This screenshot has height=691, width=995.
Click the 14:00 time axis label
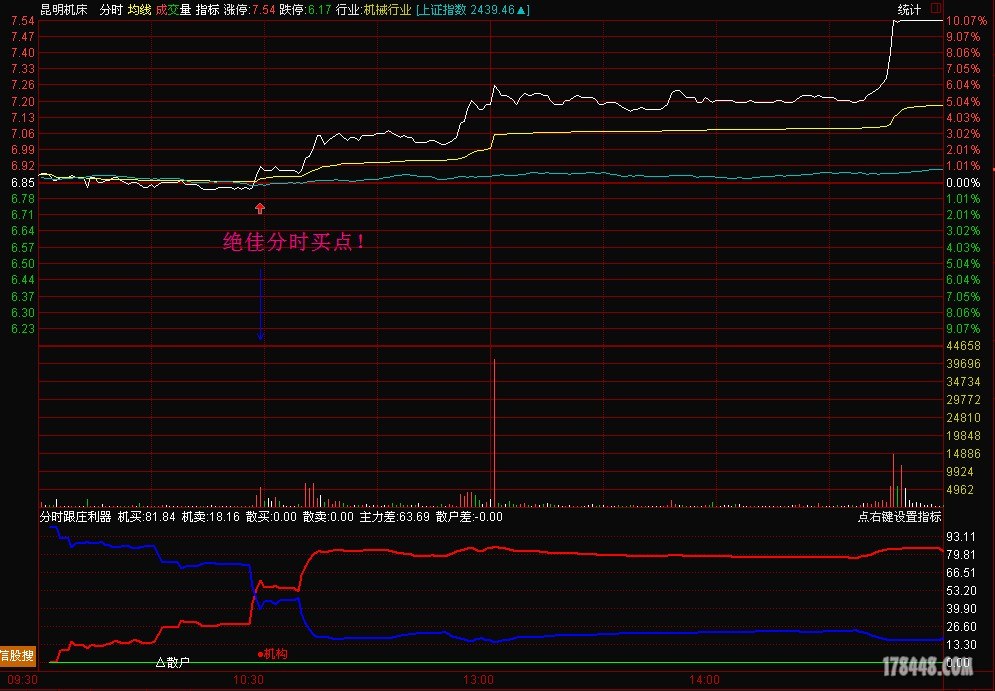704,680
